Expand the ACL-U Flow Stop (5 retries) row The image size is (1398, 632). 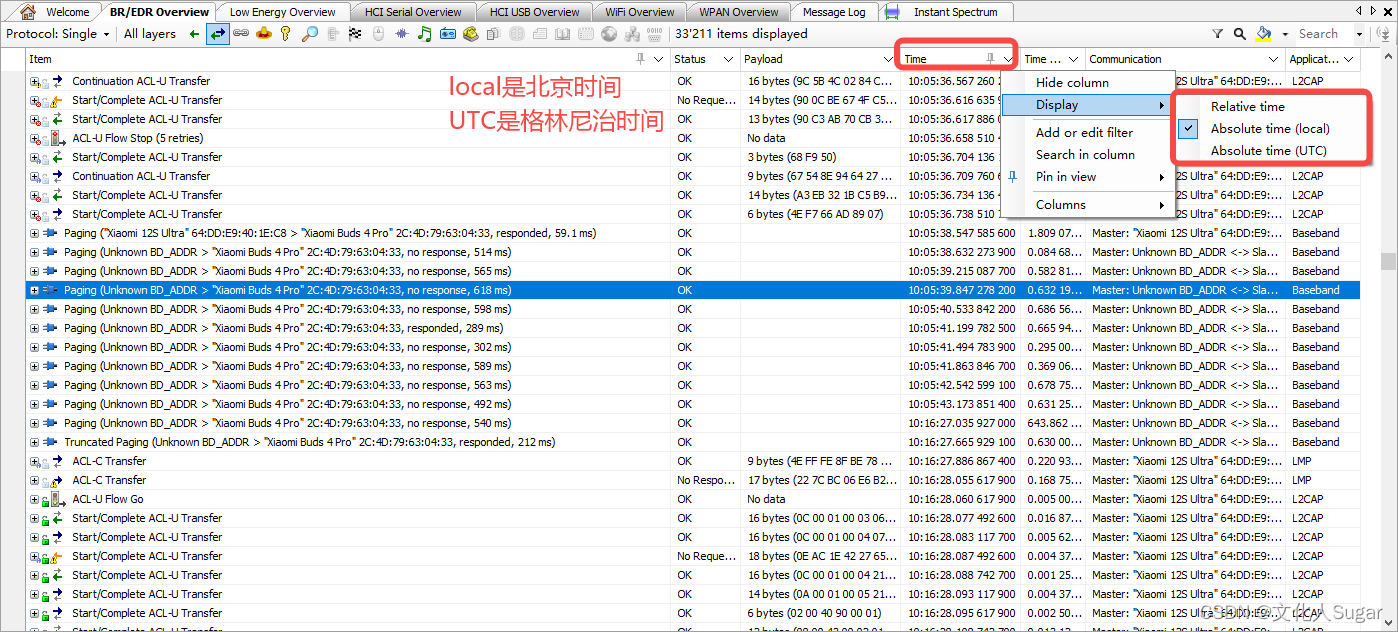click(34, 138)
